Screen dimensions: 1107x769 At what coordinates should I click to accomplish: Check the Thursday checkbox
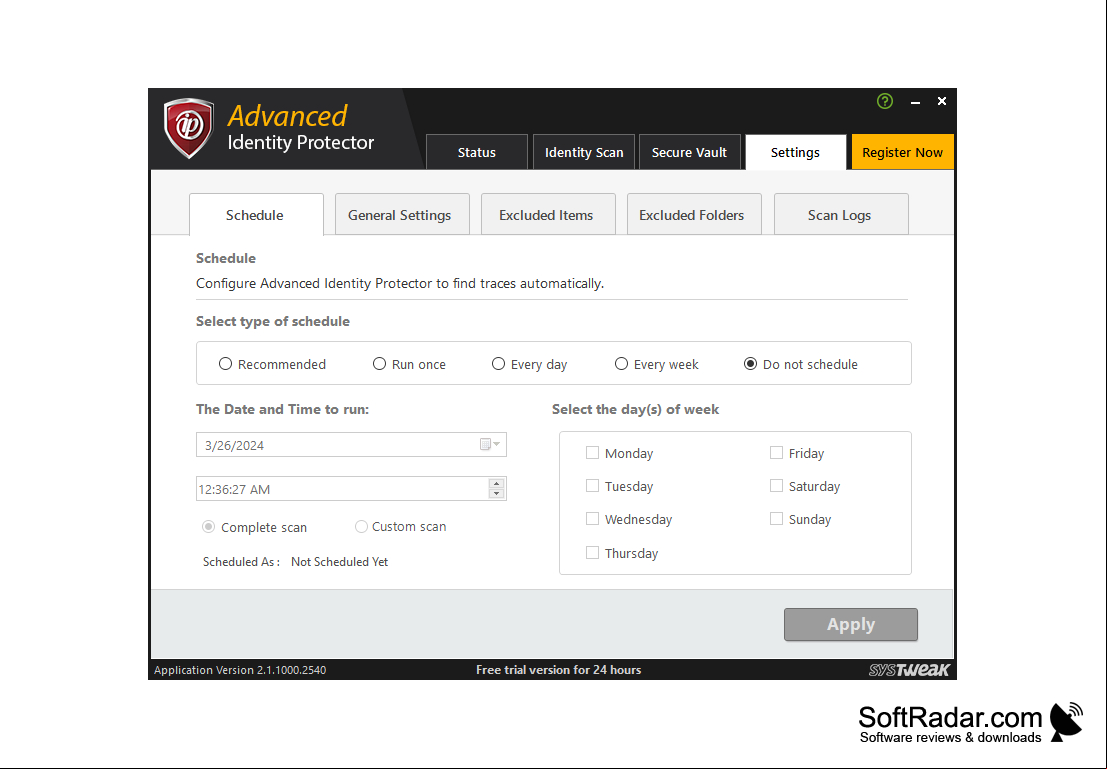[592, 553]
